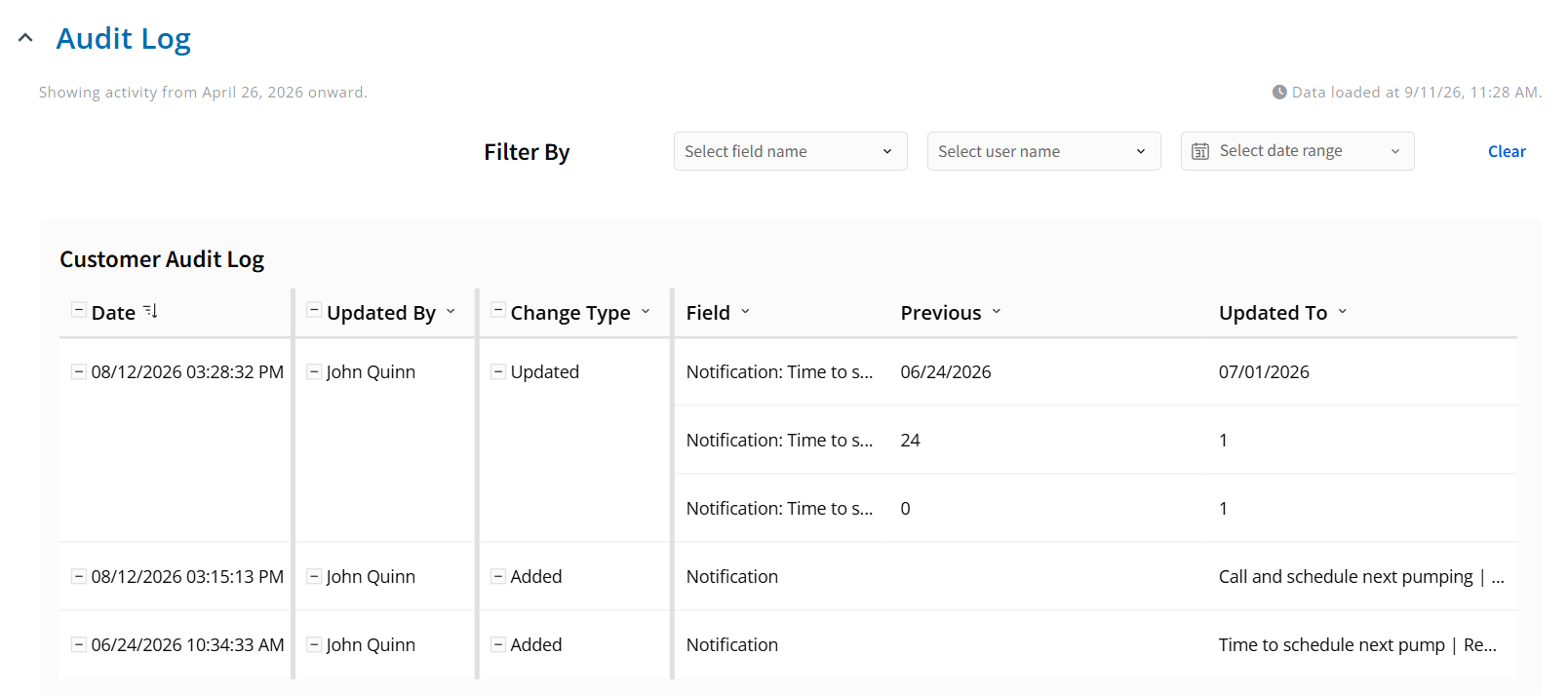Open the Select field name dropdown
Image resolution: width=1568 pixels, height=695 pixels.
point(790,151)
